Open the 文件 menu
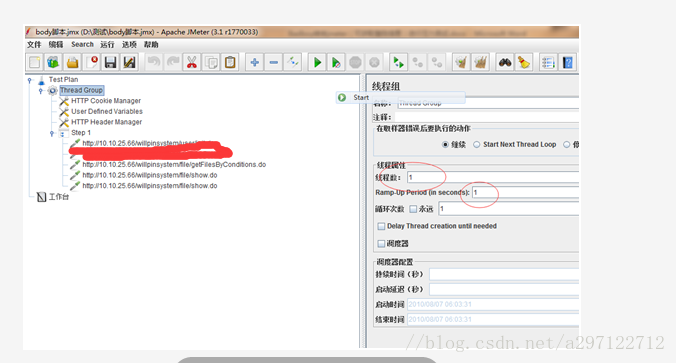 coord(34,44)
